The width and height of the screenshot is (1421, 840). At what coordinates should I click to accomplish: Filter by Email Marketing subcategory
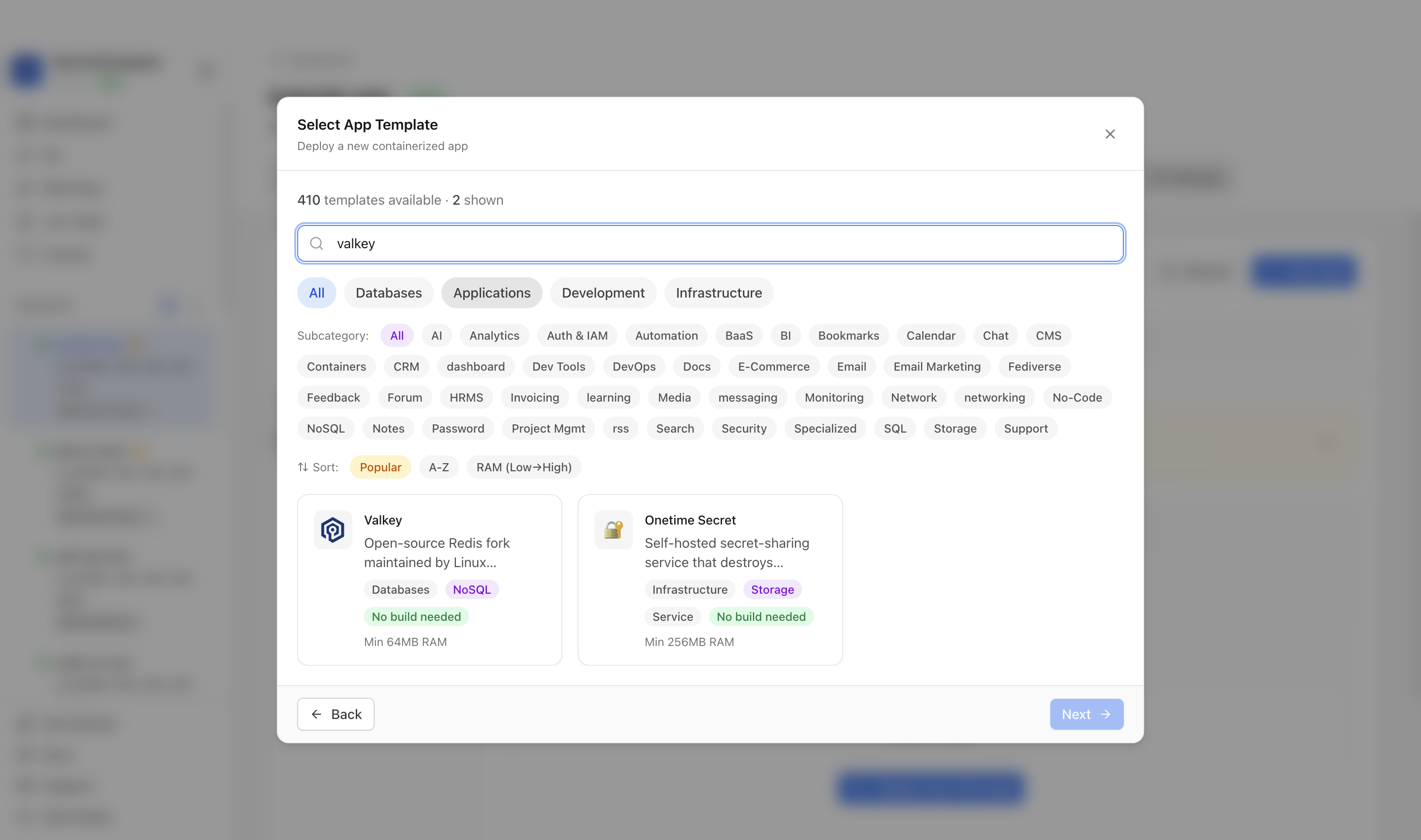tap(937, 367)
